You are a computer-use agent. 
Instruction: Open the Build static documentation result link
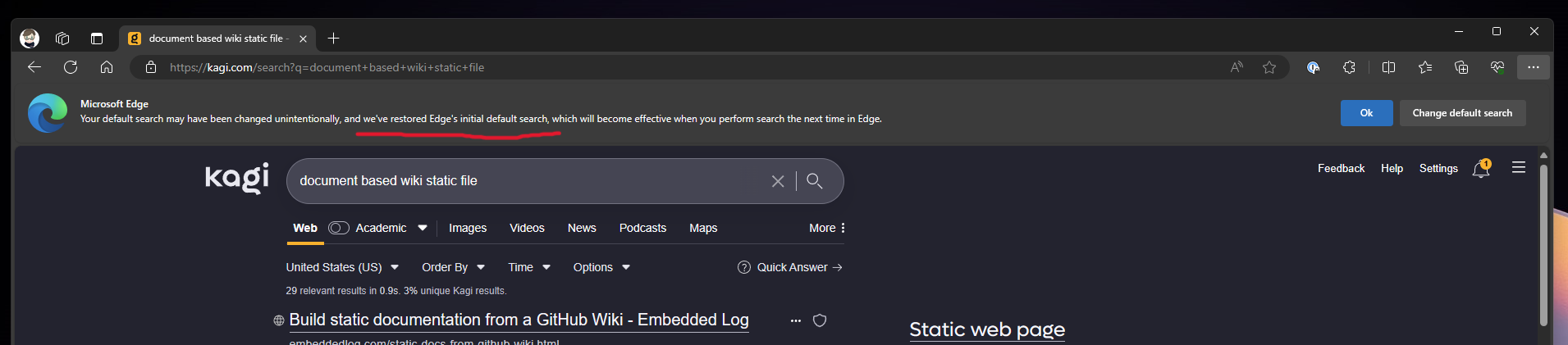[x=519, y=320]
